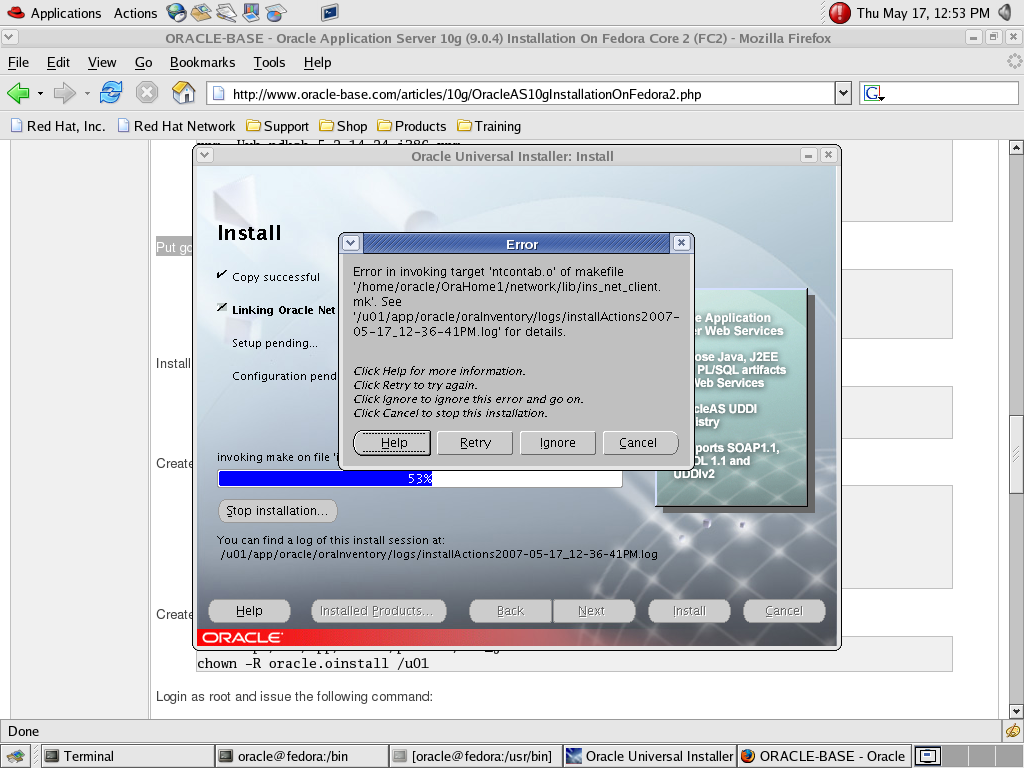Open the web browser launcher in the top panel
The image size is (1024, 768).
pyautogui.click(x=177, y=13)
